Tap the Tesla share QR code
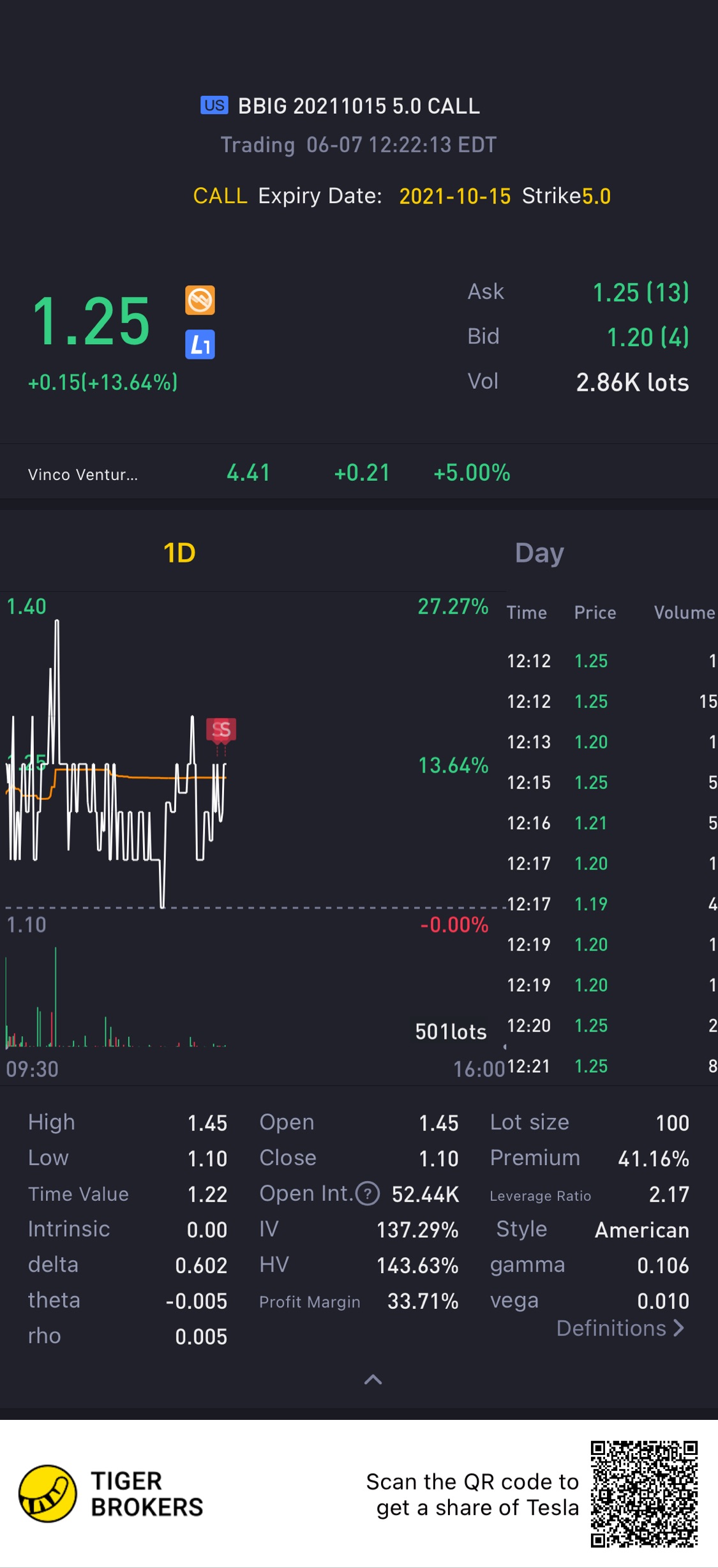Screen dimensions: 718x1568 click(x=643, y=1493)
